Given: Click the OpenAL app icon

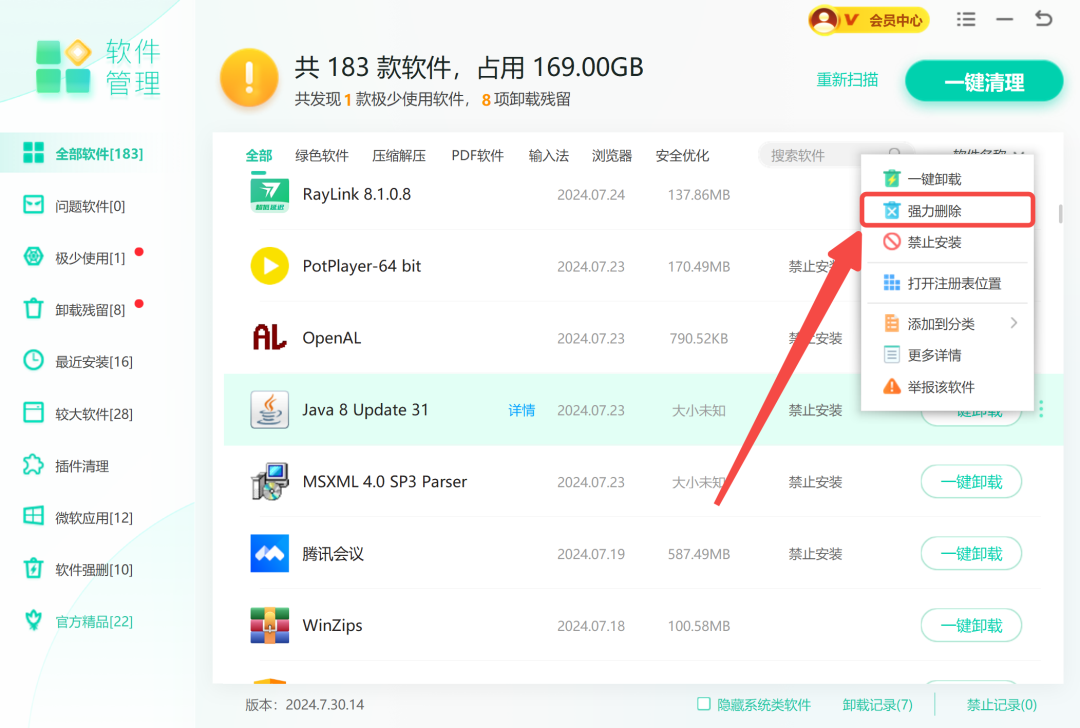Looking at the screenshot, I should (269, 337).
